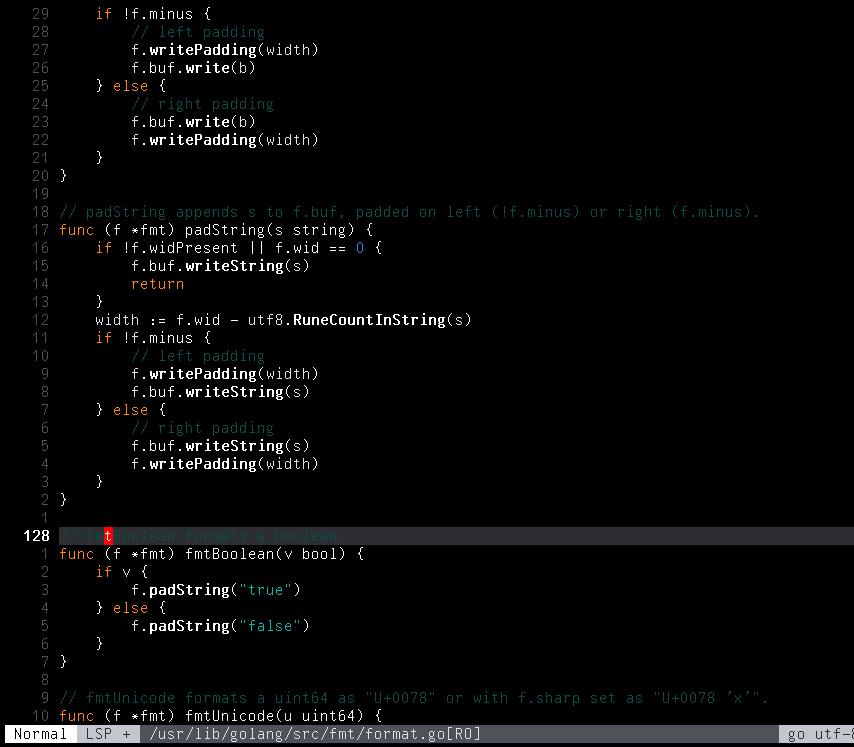This screenshot has height=747, width=854.
Task: Click 'if !f.minus {' on relative line 11
Action: click(x=153, y=338)
